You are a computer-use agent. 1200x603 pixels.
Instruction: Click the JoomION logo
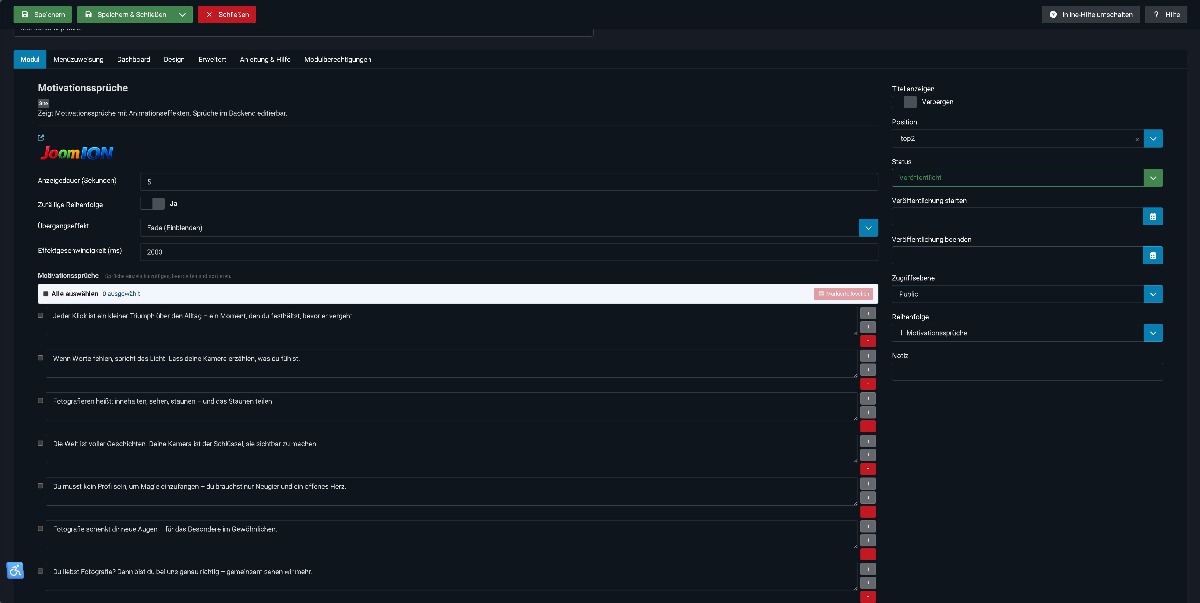pos(77,154)
